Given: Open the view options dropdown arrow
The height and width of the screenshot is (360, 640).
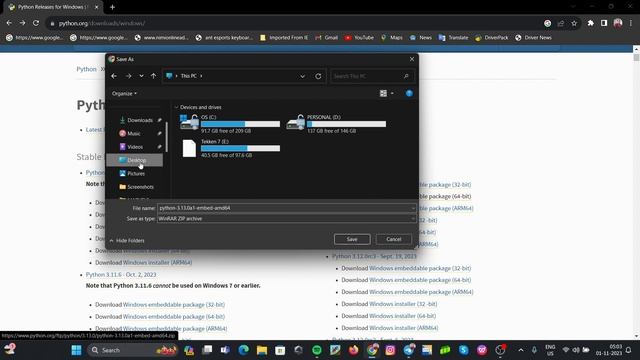Looking at the screenshot, I should [392, 93].
